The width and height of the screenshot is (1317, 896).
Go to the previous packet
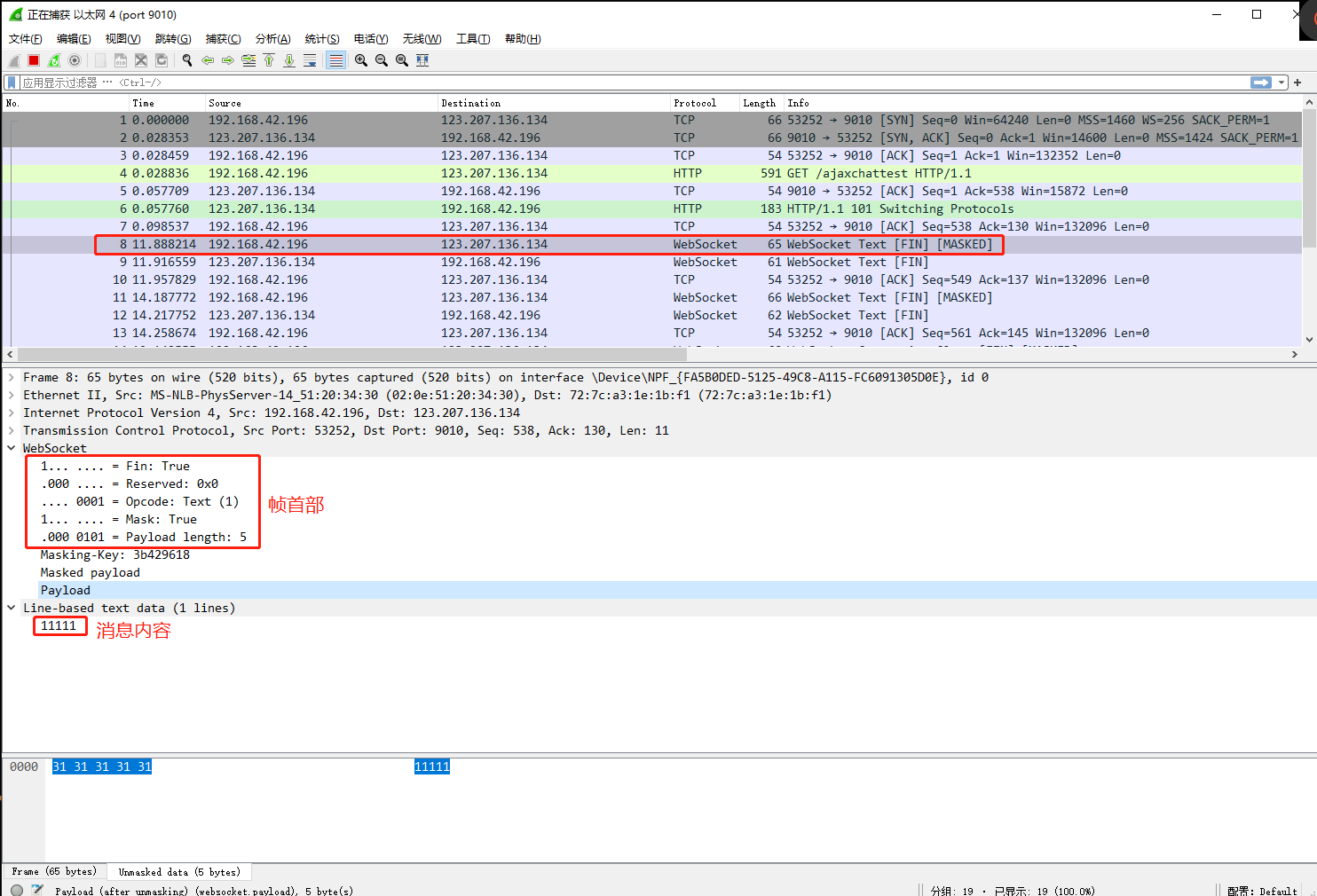tap(208, 59)
